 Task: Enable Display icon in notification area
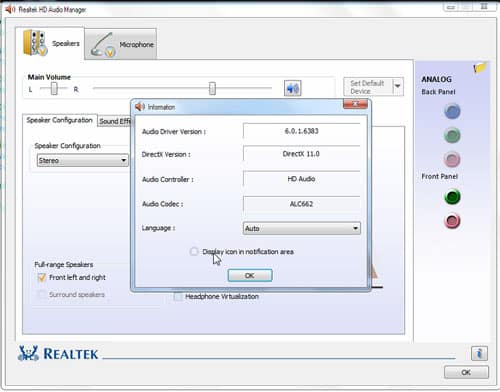point(194,251)
